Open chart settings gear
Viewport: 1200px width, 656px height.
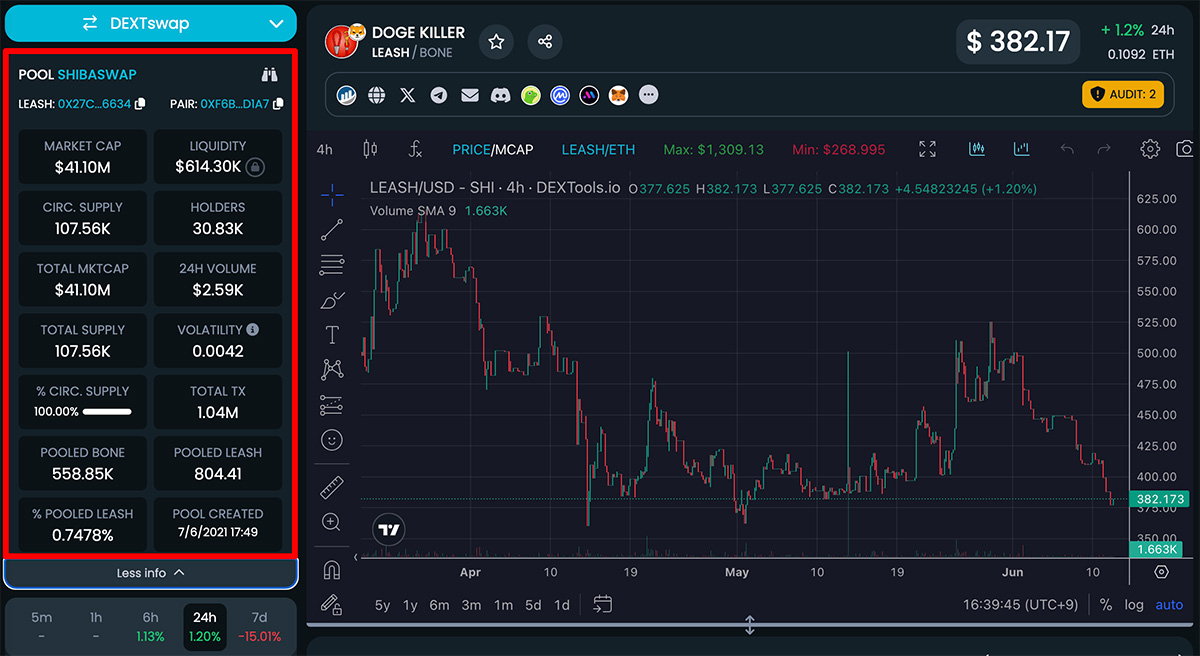pyautogui.click(x=1150, y=149)
